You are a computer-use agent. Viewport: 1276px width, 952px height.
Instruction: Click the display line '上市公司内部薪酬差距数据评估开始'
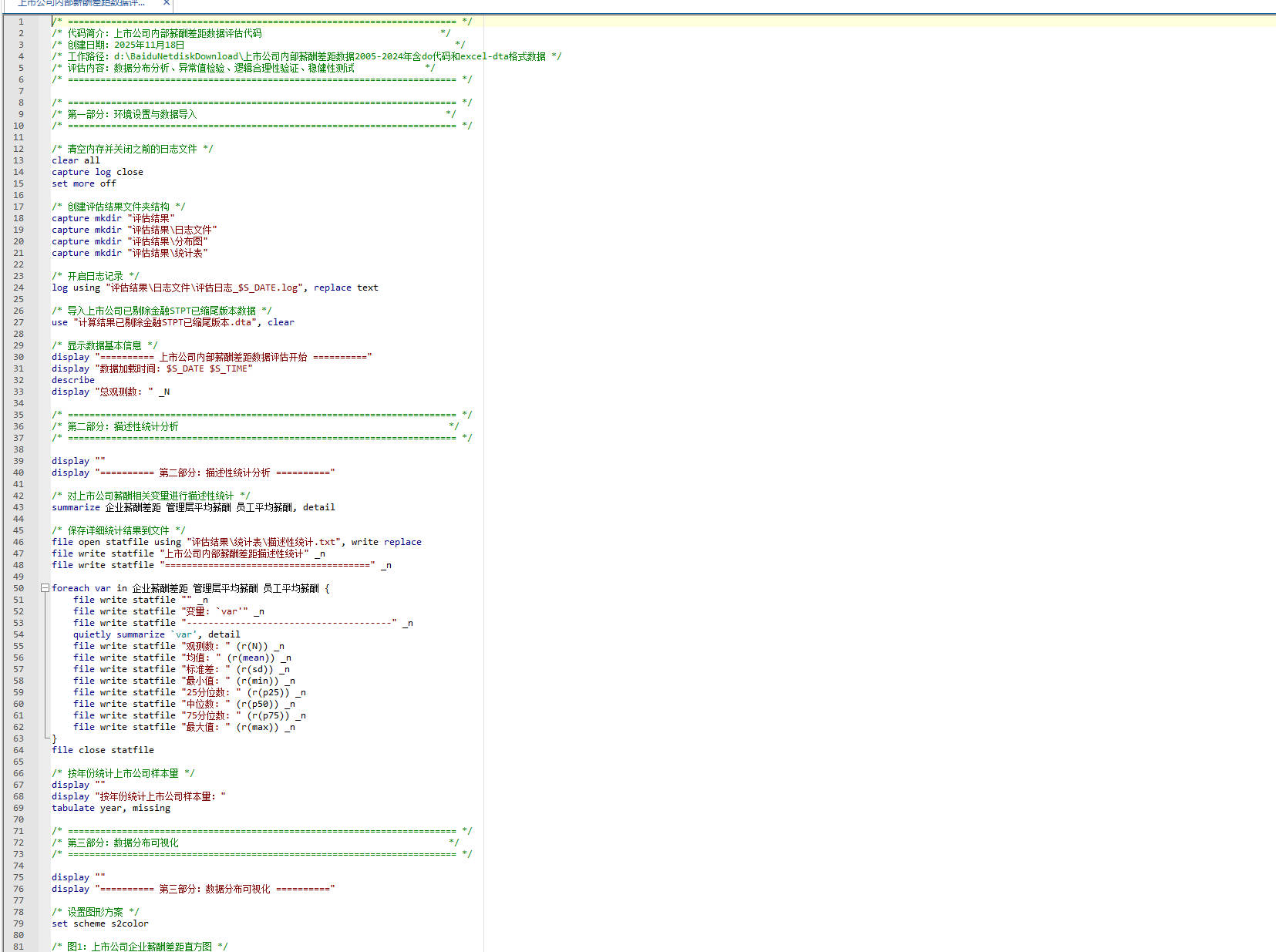[x=212, y=357]
